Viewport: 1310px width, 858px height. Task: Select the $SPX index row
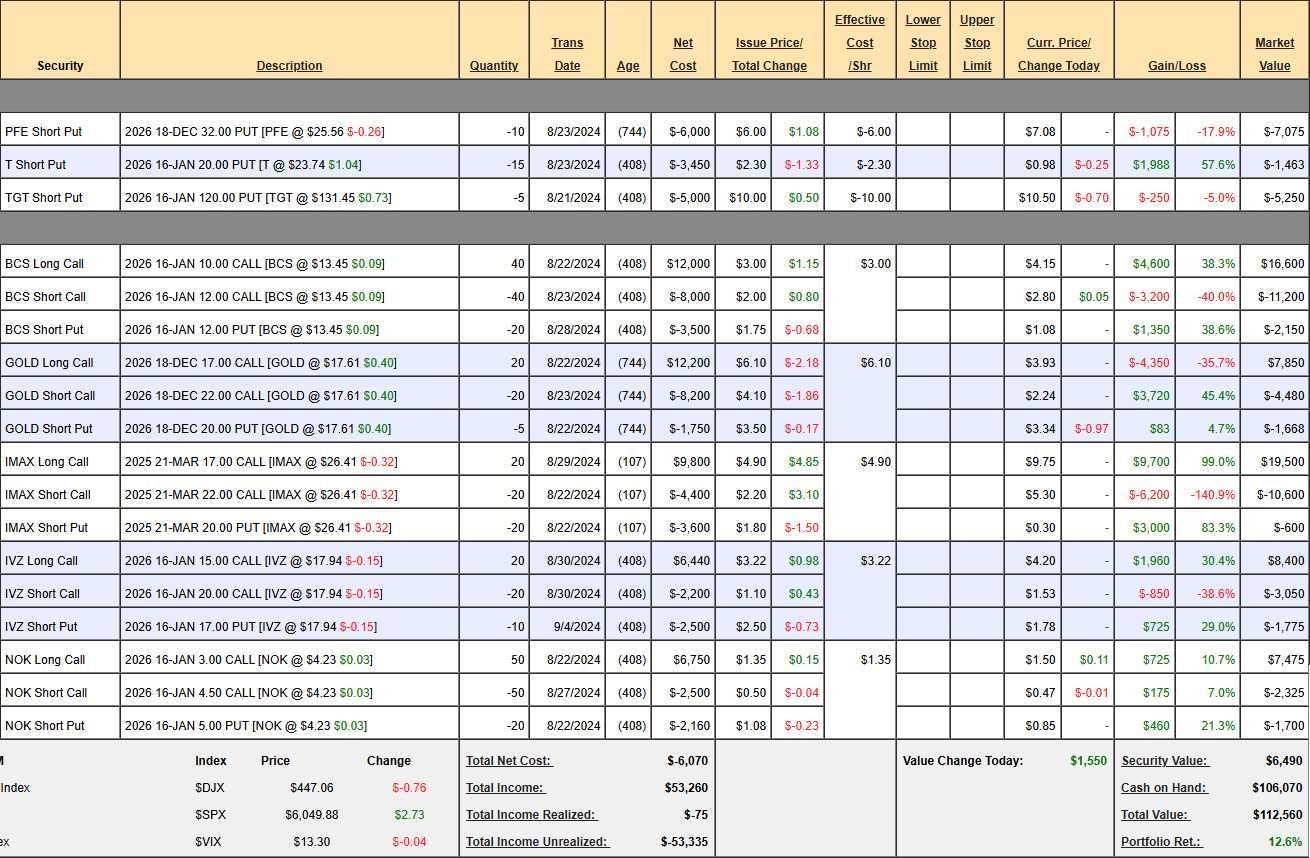(209, 815)
